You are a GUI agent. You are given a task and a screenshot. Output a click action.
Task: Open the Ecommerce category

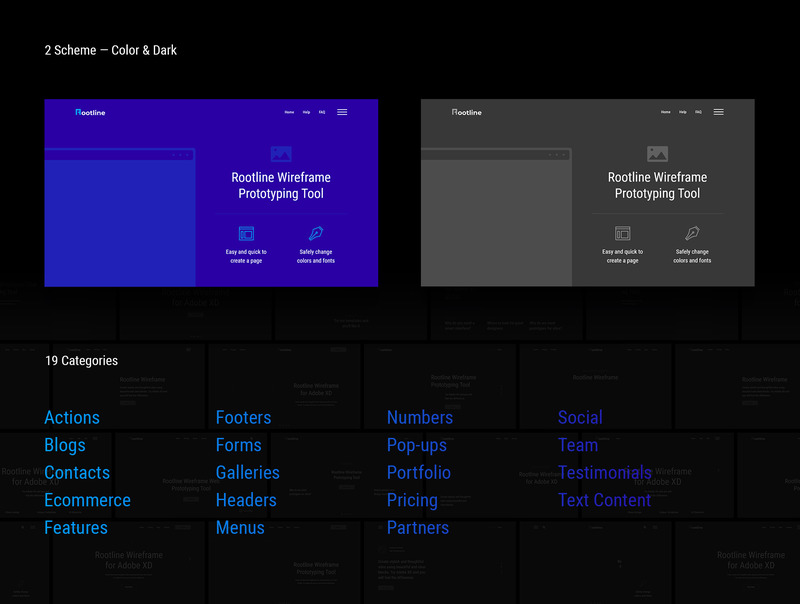(x=87, y=500)
